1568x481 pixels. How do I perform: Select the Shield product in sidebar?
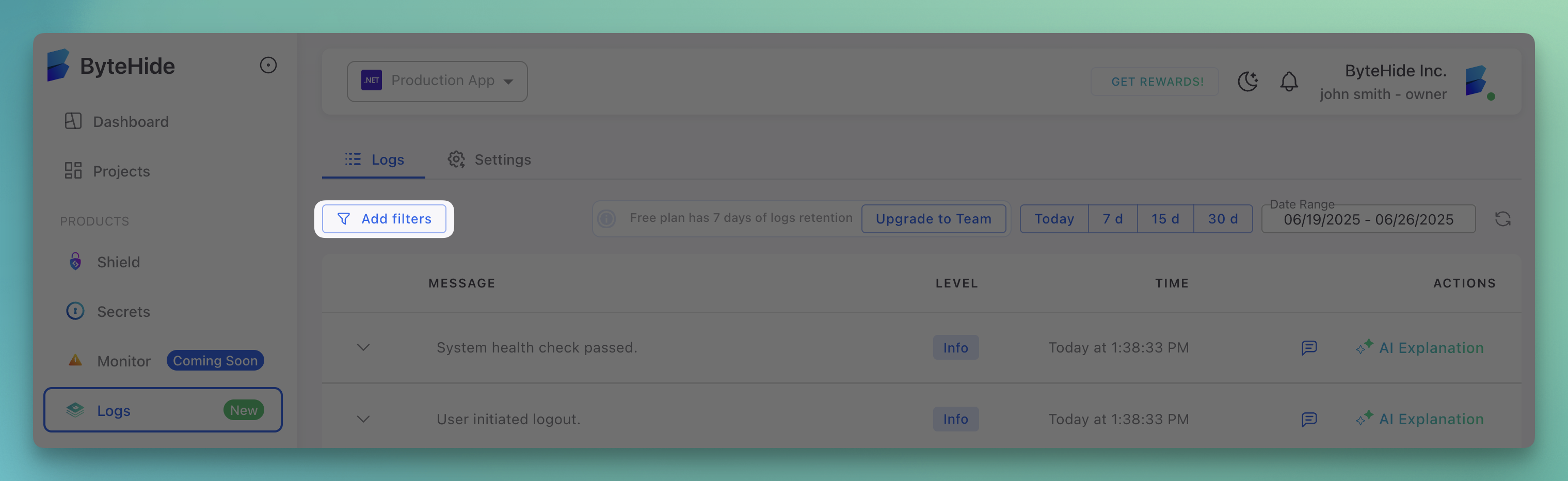click(119, 262)
